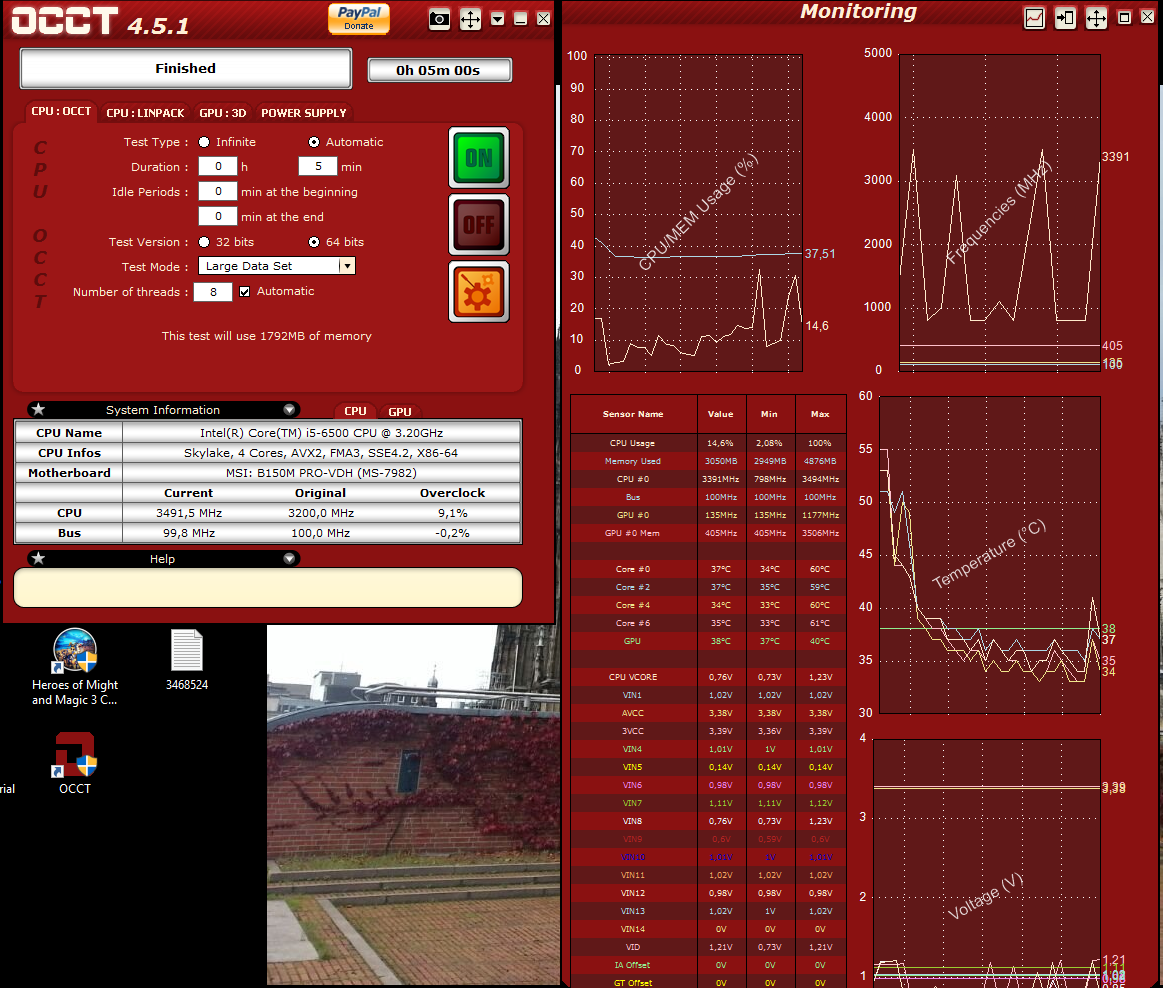The height and width of the screenshot is (988, 1163).
Task: Select the Automatic test type radio button
Action: tap(314, 142)
